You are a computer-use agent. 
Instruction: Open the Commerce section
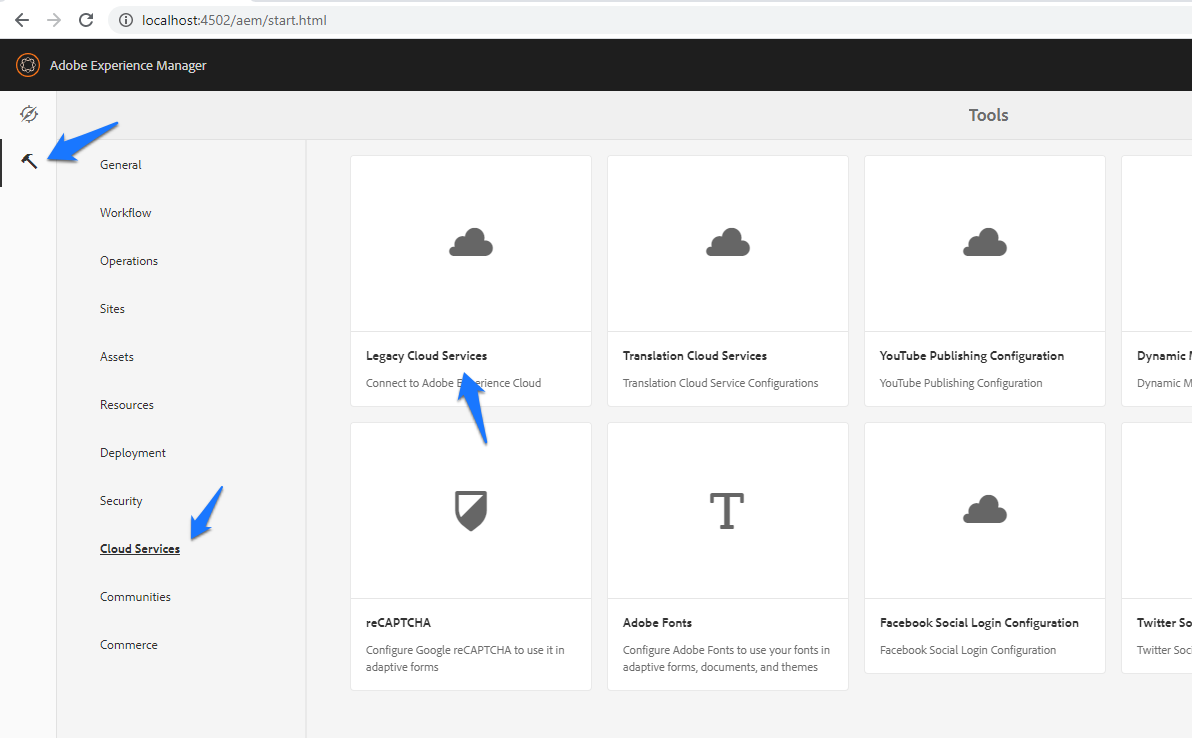click(x=128, y=644)
